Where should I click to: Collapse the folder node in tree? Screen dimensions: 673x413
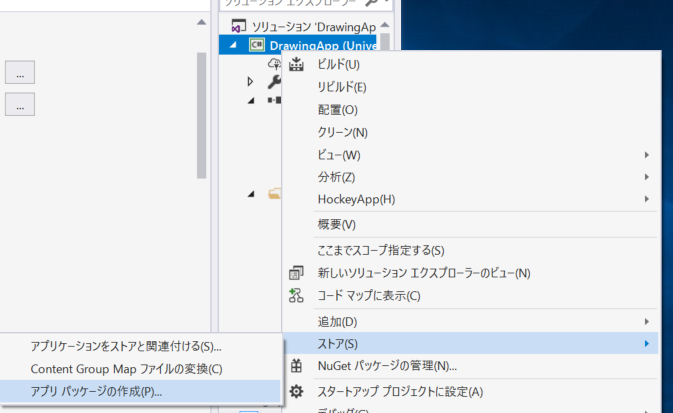pyautogui.click(x=252, y=194)
